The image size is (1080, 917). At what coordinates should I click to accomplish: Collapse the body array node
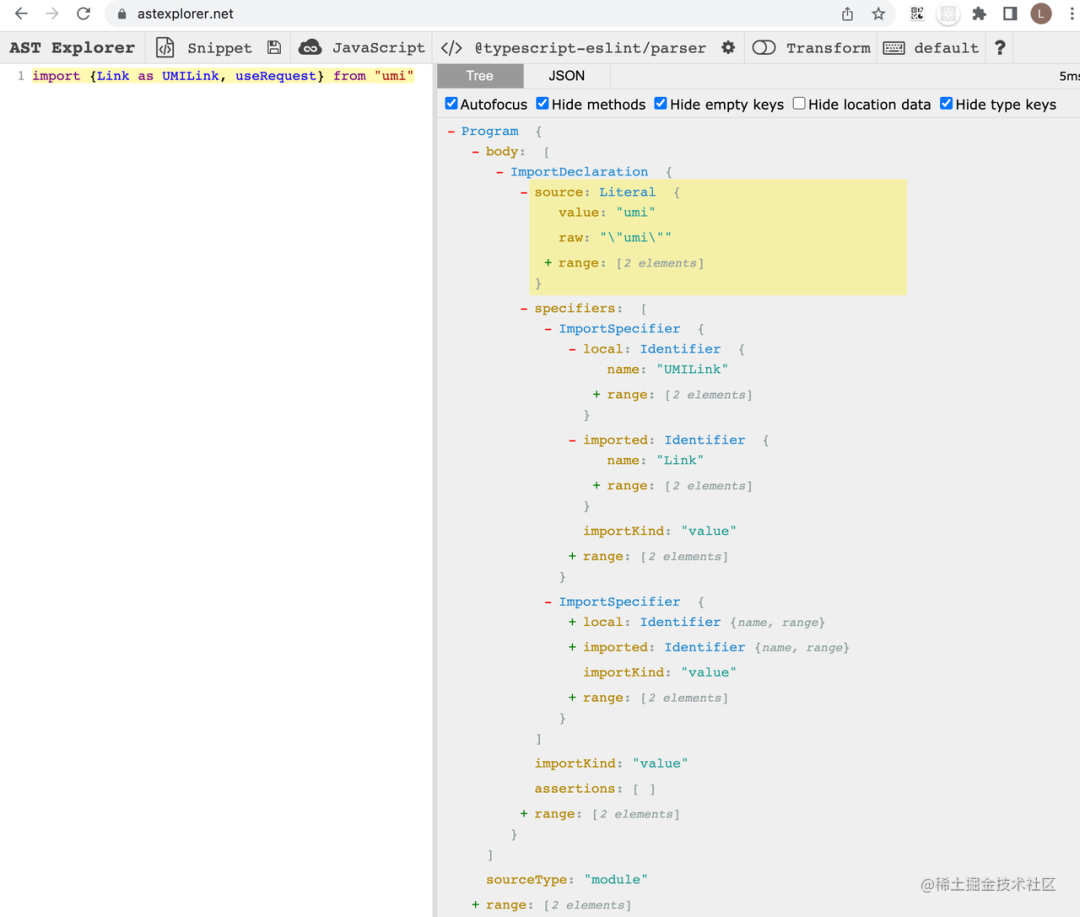(475, 152)
